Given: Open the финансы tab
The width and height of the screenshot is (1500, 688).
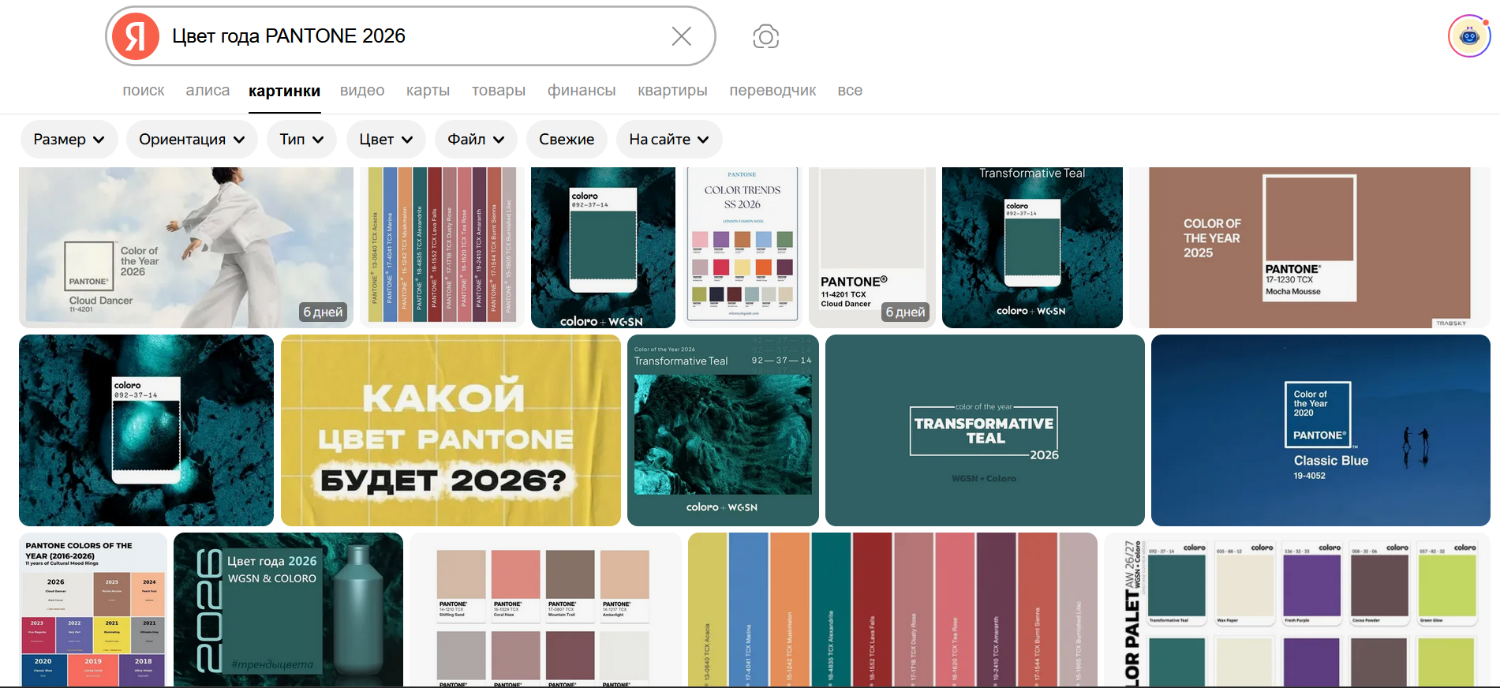Looking at the screenshot, I should click(582, 90).
